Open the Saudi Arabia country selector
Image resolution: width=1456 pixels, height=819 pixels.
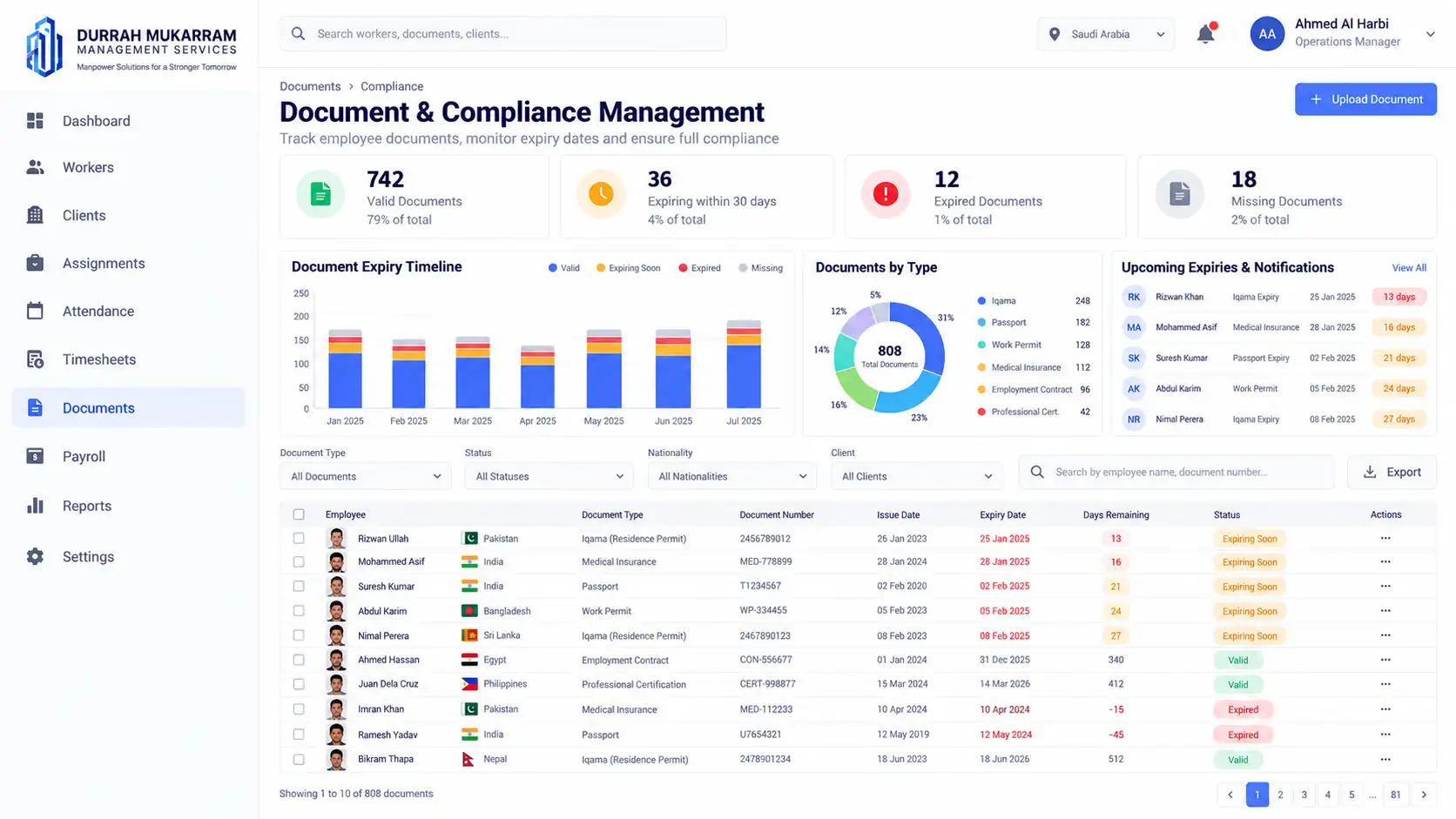pos(1106,34)
